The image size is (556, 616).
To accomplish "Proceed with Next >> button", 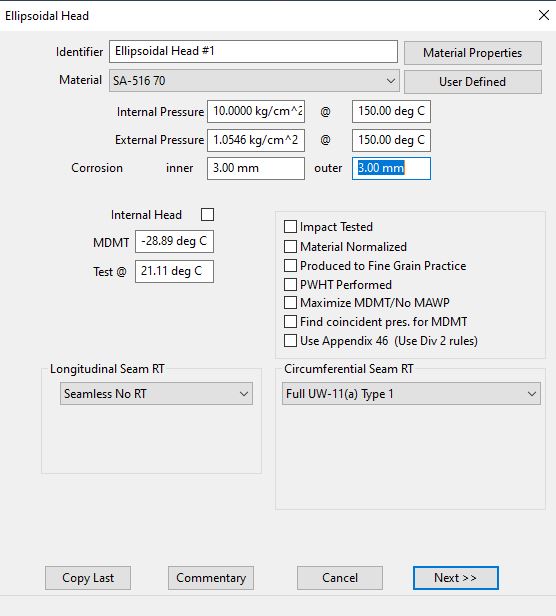I will click(456, 578).
